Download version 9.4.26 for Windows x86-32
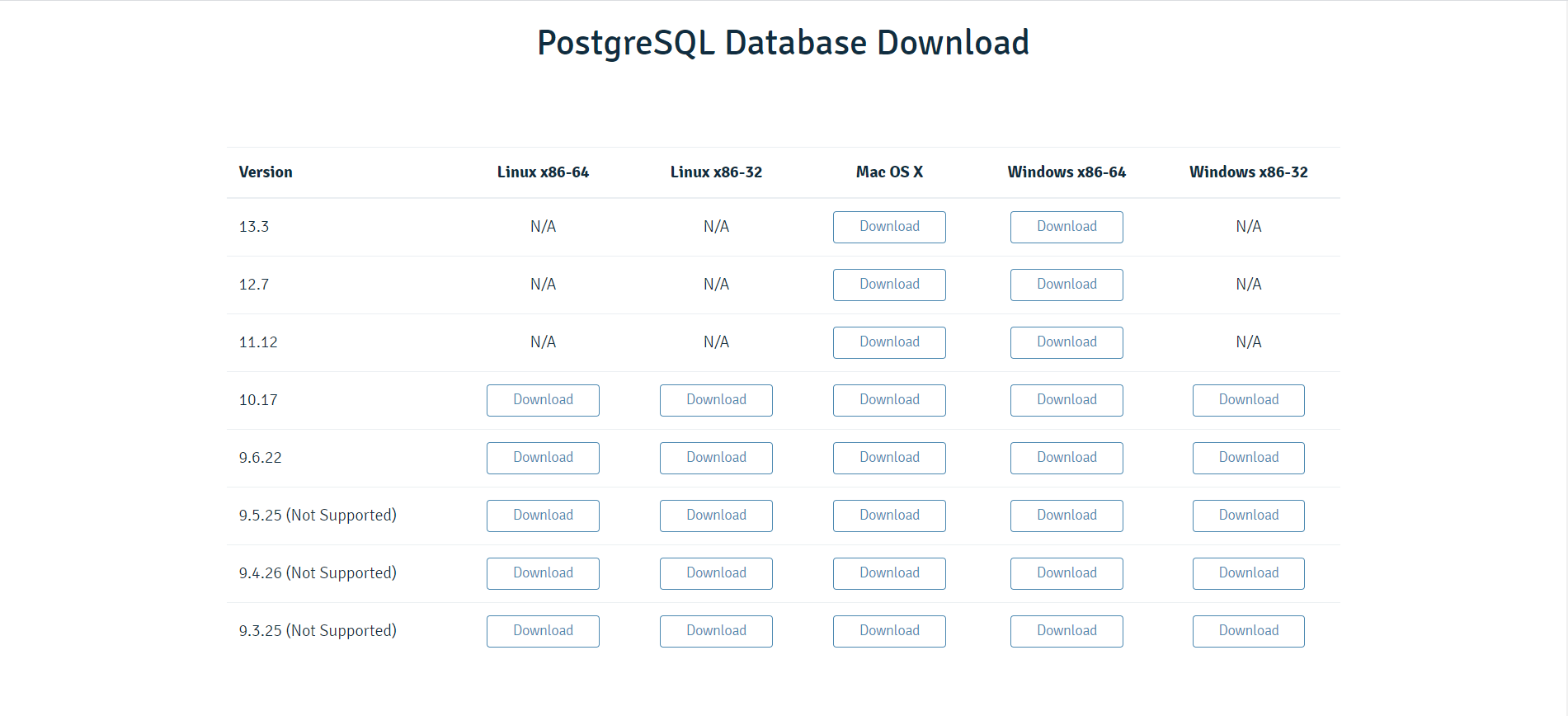The width and height of the screenshot is (1568, 716). [x=1249, y=573]
